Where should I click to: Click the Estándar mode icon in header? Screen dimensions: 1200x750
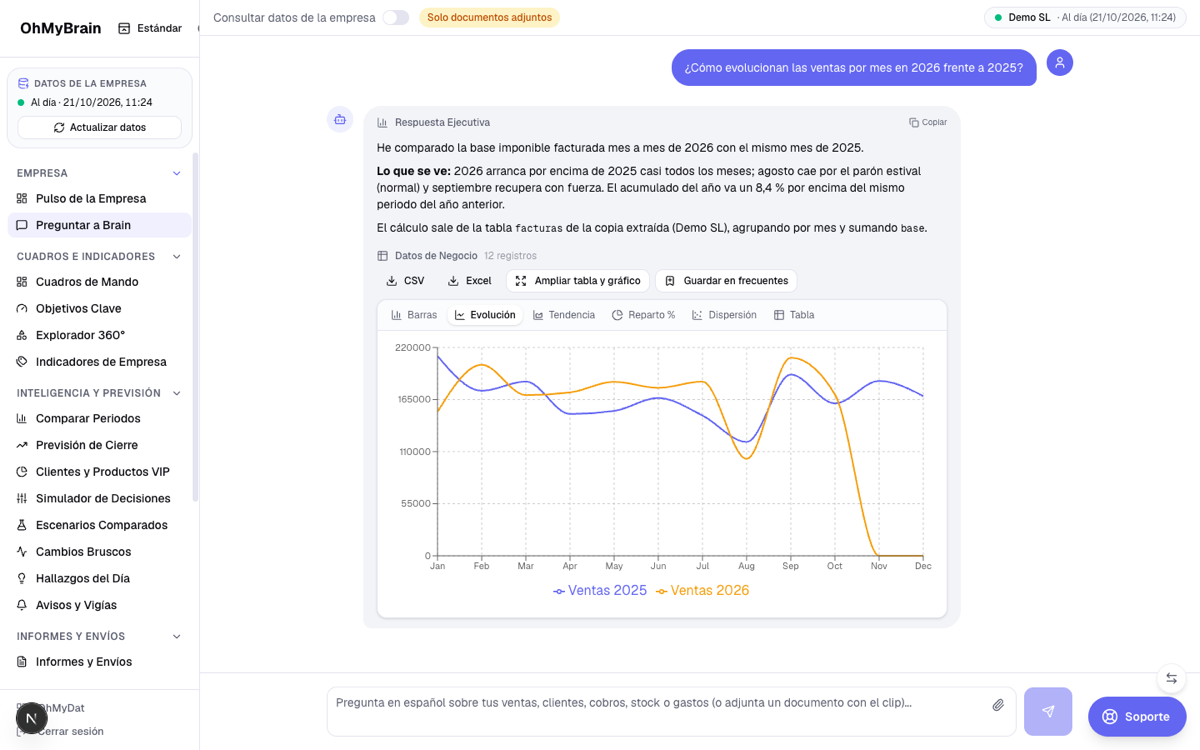pyautogui.click(x=124, y=28)
